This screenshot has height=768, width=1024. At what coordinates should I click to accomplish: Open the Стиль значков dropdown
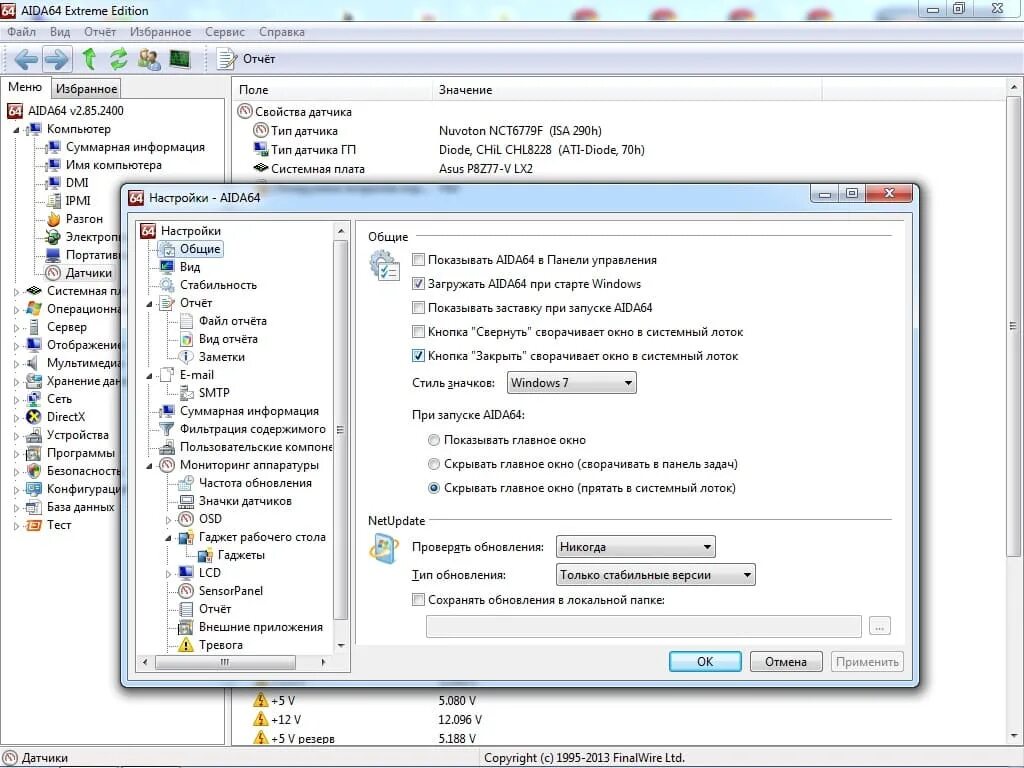pyautogui.click(x=571, y=383)
